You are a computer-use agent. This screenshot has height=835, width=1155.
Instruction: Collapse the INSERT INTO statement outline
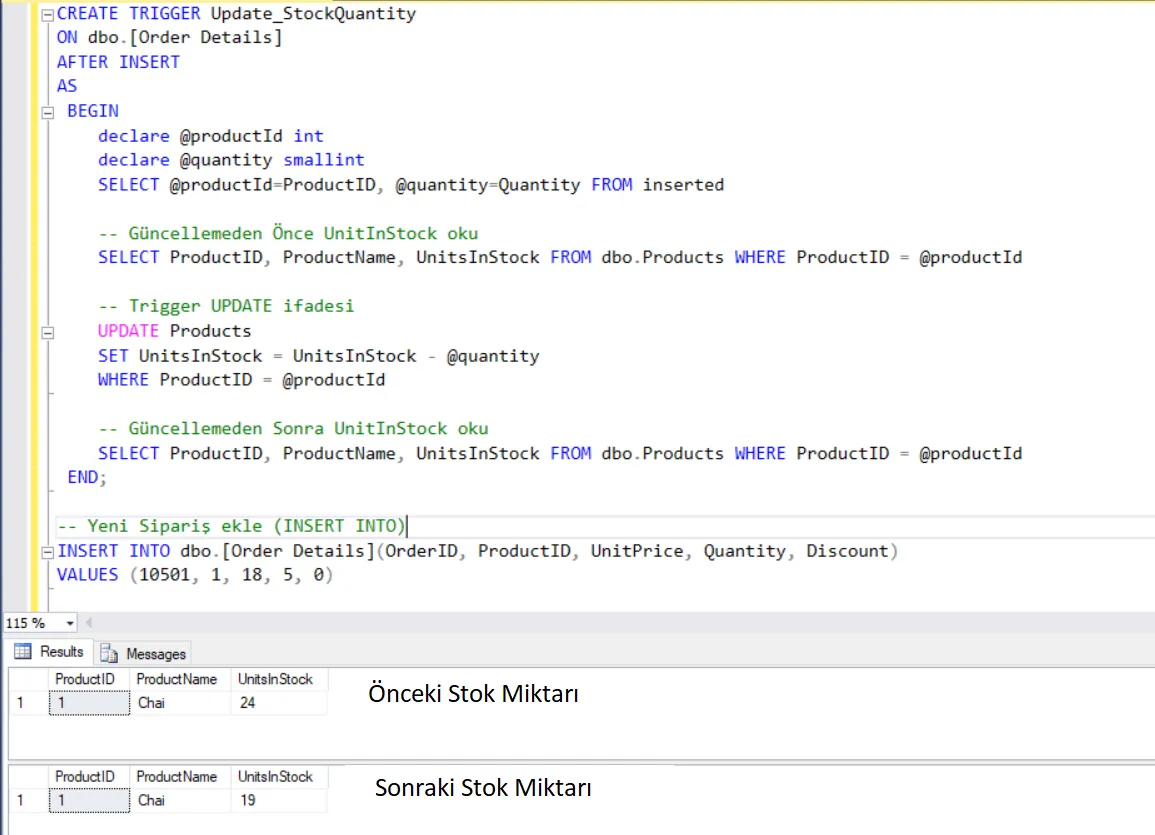tap(48, 552)
